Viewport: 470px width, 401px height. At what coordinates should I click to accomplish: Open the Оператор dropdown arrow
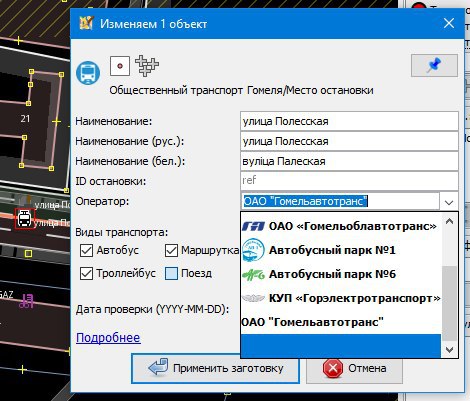tap(449, 202)
